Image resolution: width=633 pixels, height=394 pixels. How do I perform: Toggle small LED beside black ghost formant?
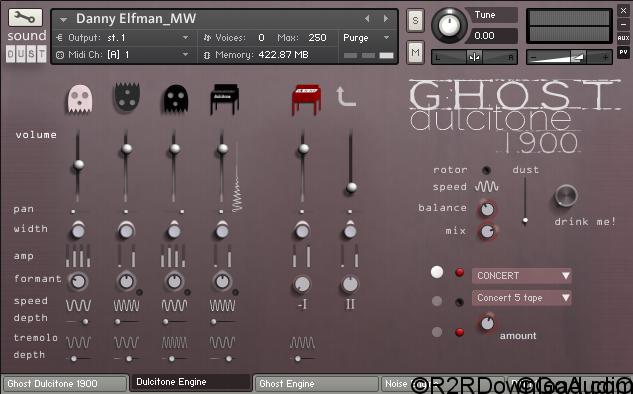[x=188, y=292]
